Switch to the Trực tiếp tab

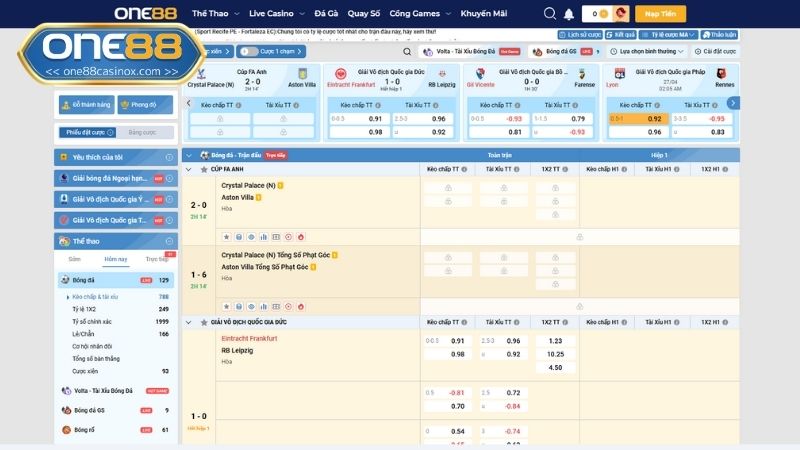[157, 259]
